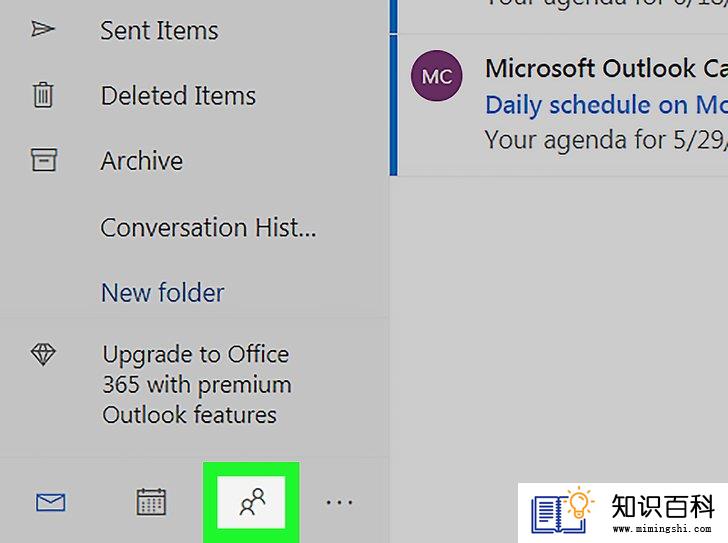Click the knowledge encyclopedia watermark logo
This screenshot has width=728, height=543.
pyautogui.click(x=623, y=513)
